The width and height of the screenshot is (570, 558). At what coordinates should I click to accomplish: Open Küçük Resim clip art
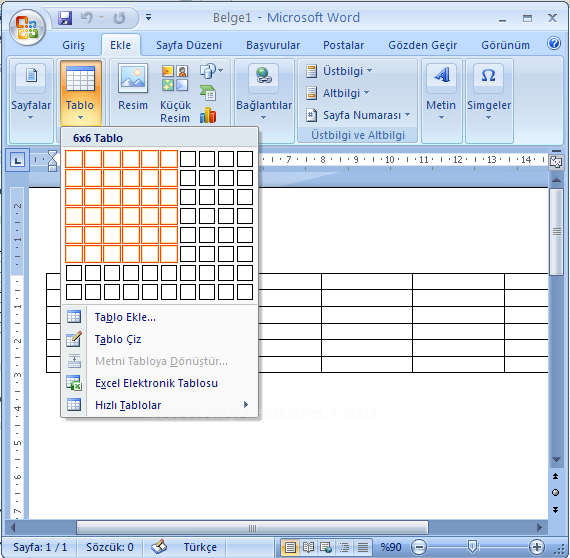pos(175,94)
